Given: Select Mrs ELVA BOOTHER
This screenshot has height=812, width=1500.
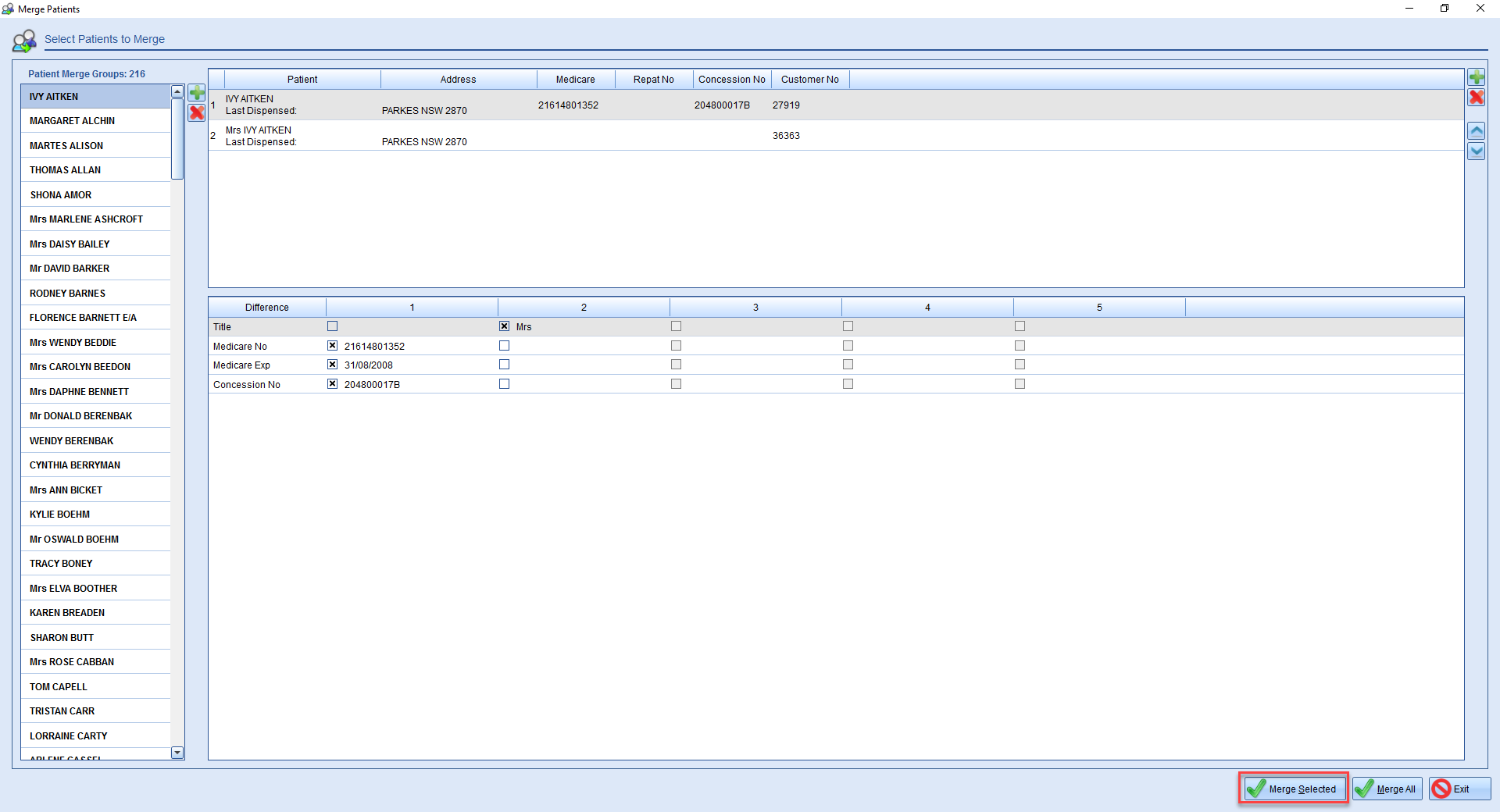Looking at the screenshot, I should pyautogui.click(x=95, y=589).
